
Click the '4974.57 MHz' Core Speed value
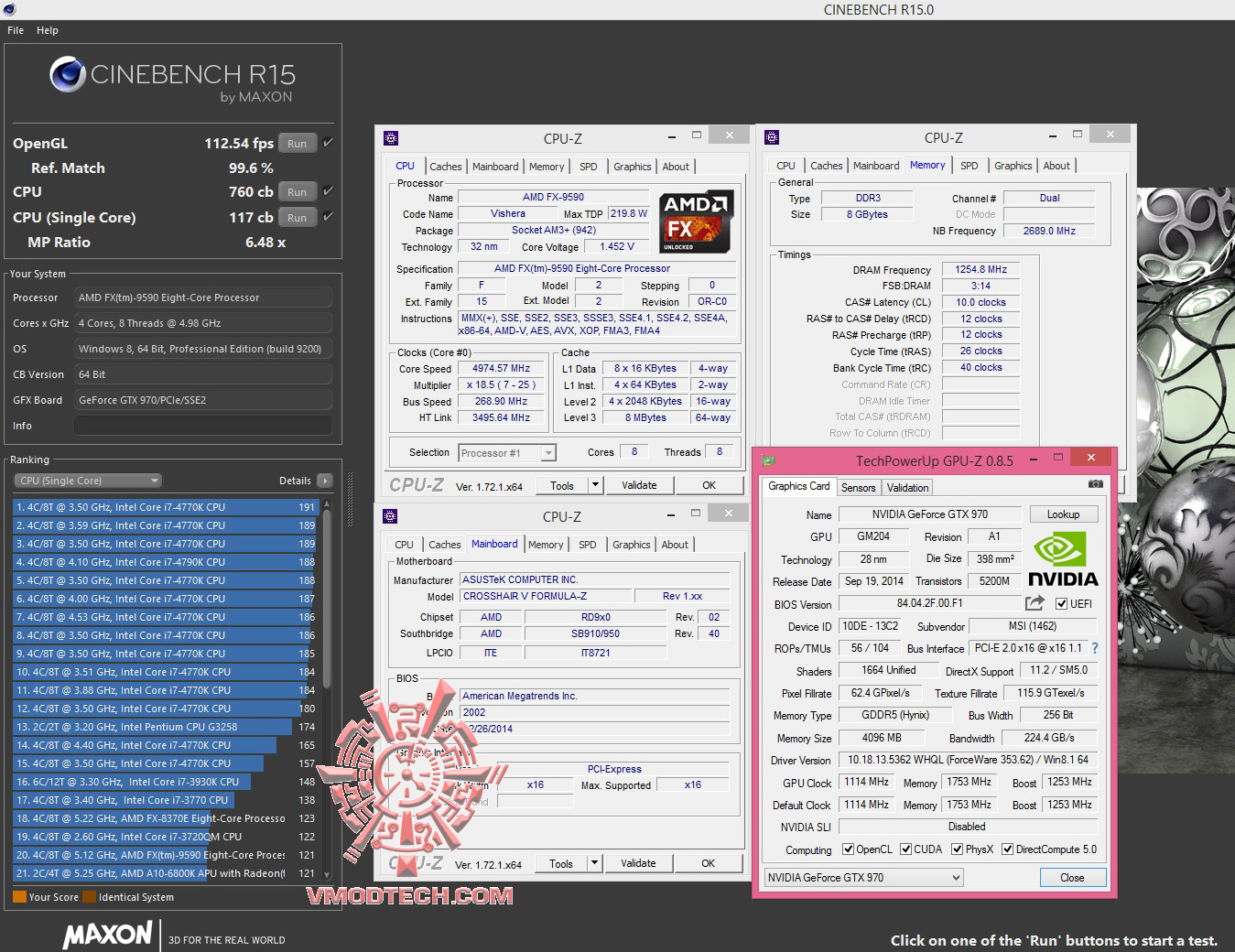(x=501, y=368)
